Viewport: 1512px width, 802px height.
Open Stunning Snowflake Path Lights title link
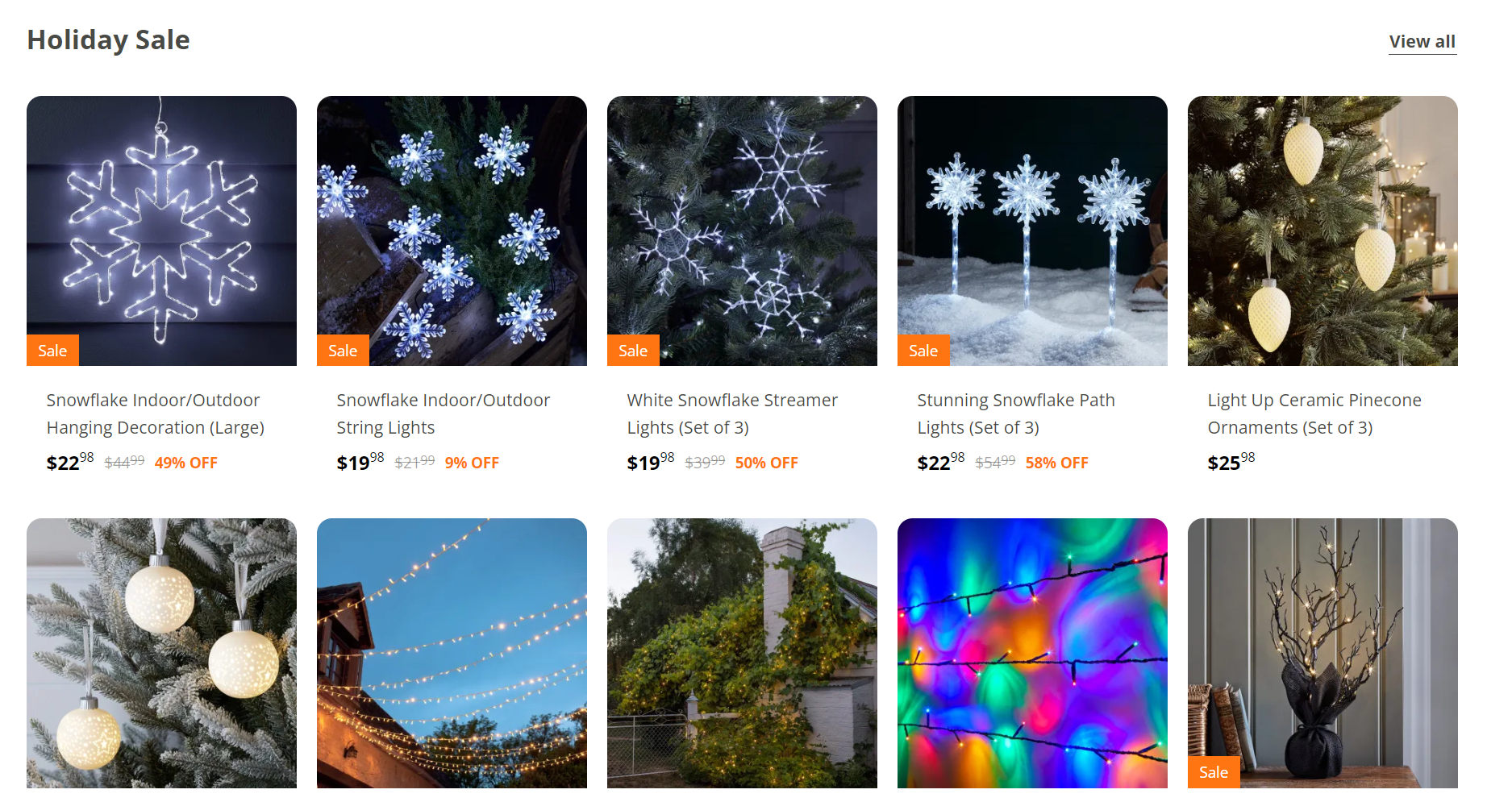pyautogui.click(x=1016, y=413)
